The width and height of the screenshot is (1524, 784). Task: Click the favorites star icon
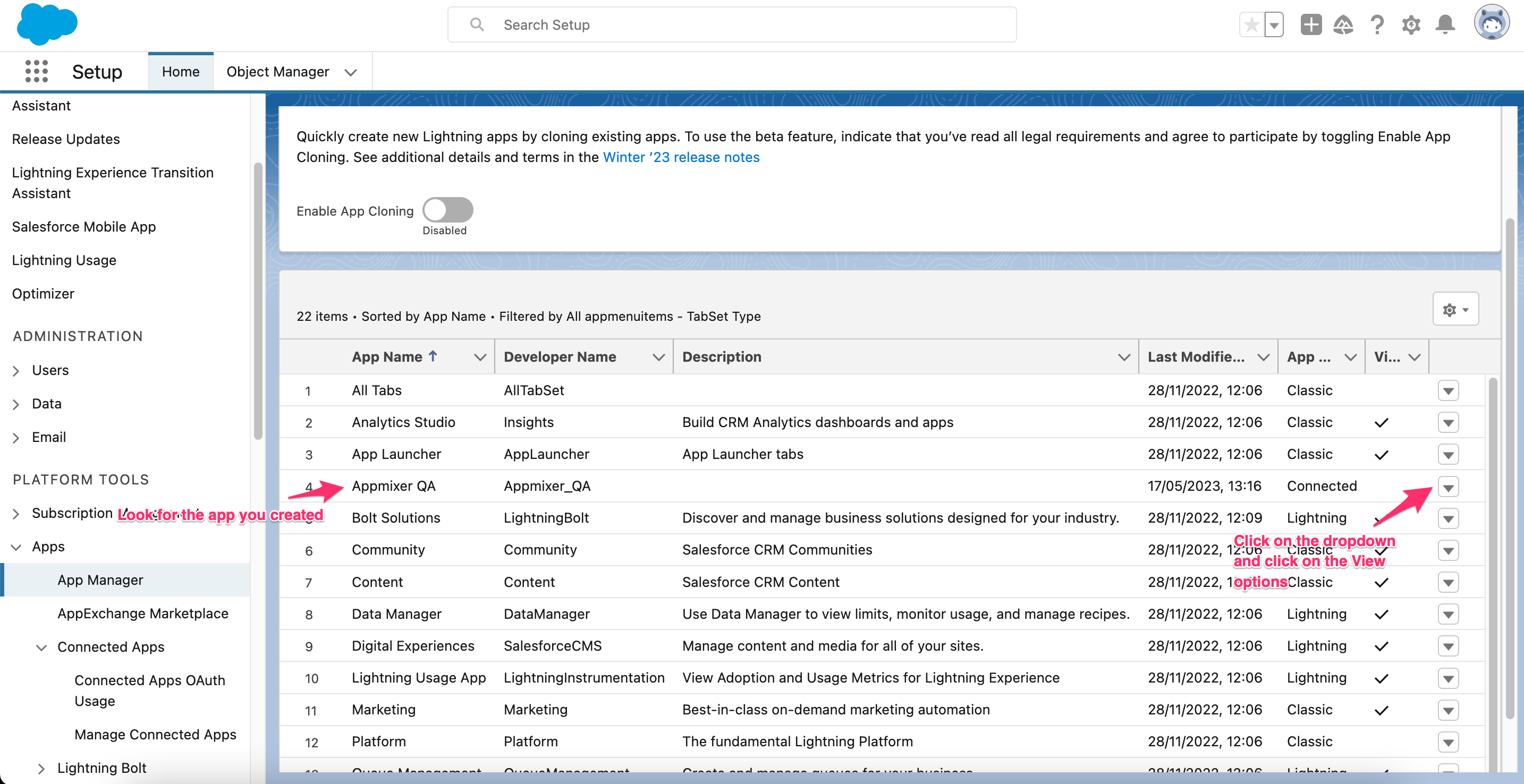coord(1251,25)
